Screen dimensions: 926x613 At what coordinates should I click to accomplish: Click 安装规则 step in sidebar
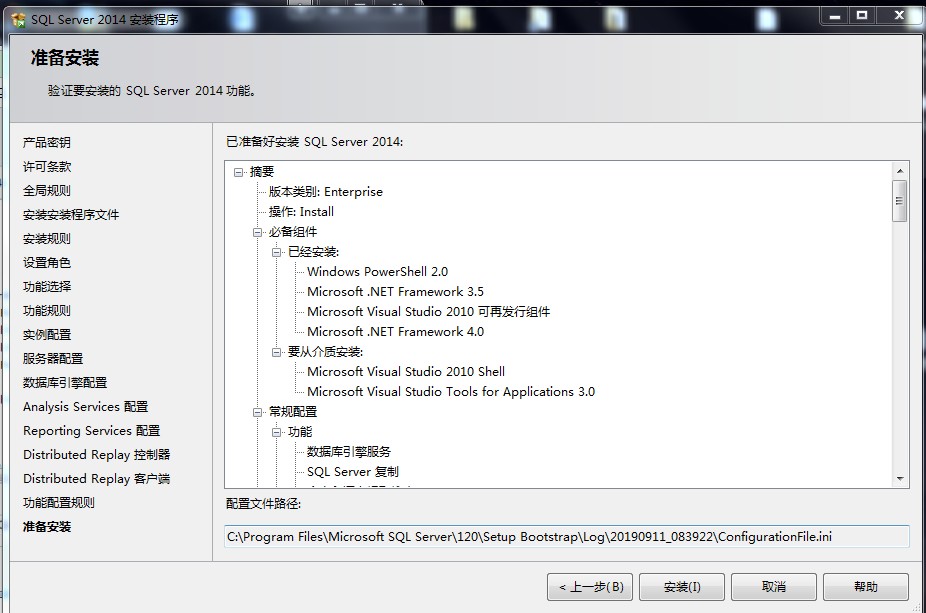click(x=47, y=239)
